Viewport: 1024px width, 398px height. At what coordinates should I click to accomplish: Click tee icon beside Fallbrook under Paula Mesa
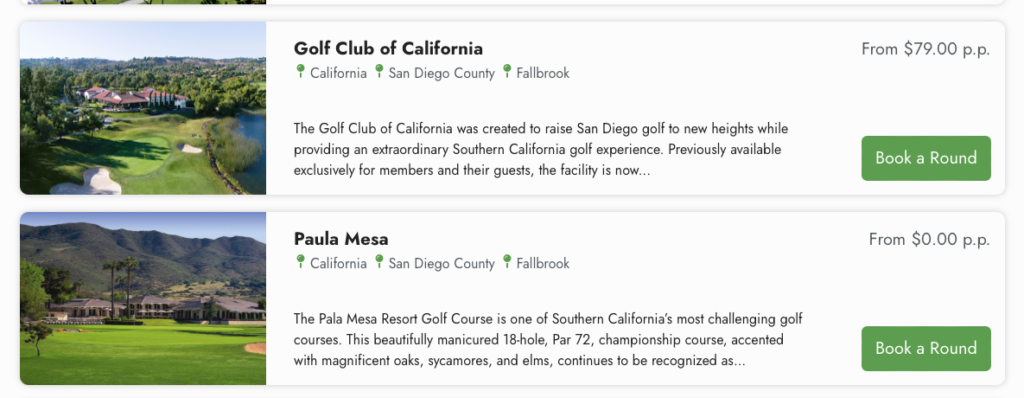coord(507,261)
